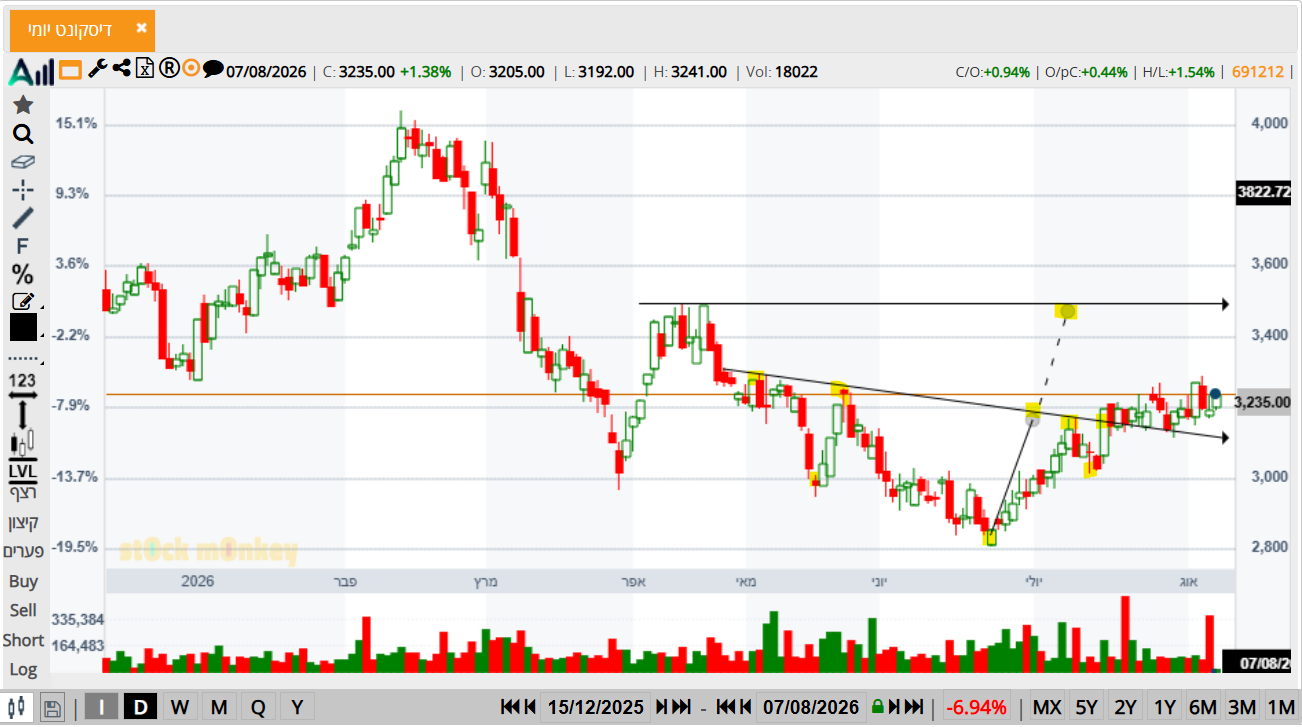The image size is (1302, 727).
Task: Open the black drawing color swatch
Action: click(x=23, y=327)
